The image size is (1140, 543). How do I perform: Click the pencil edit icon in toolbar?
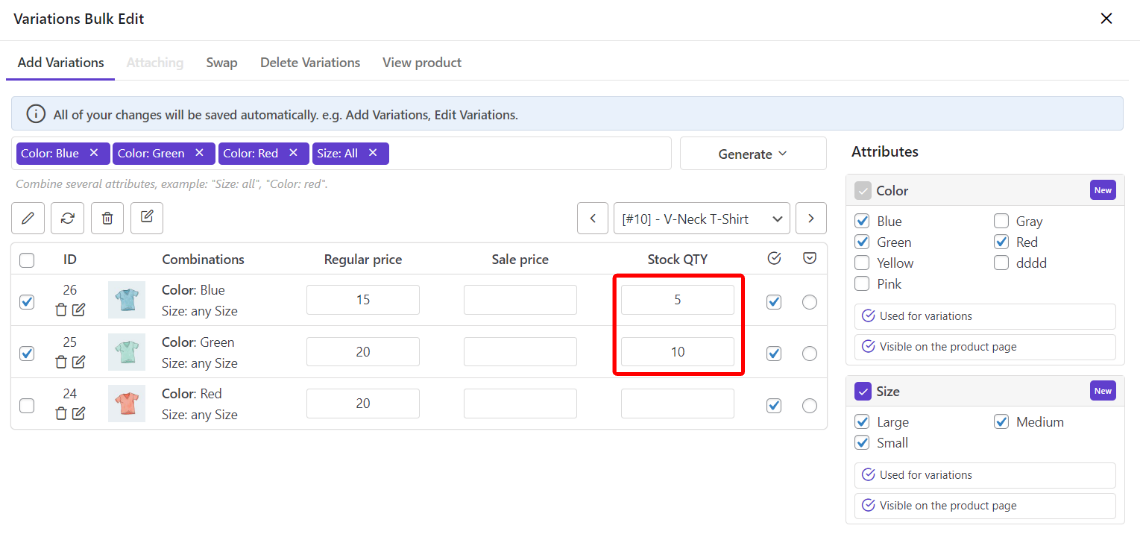click(27, 218)
